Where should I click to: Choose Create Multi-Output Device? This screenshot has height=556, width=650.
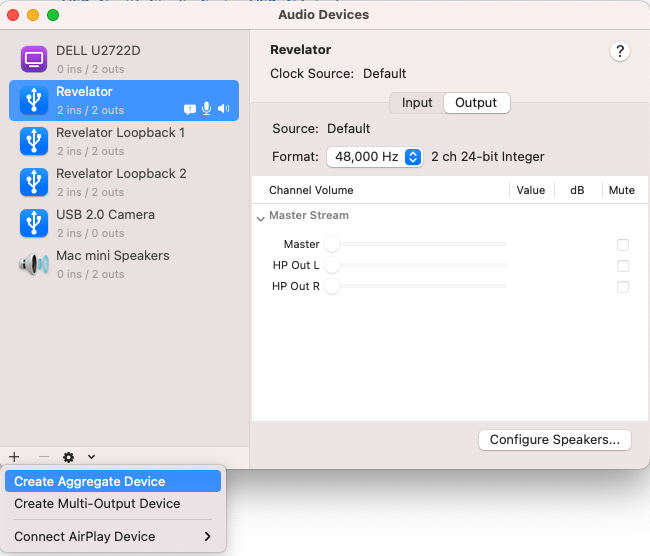[x=113, y=504]
